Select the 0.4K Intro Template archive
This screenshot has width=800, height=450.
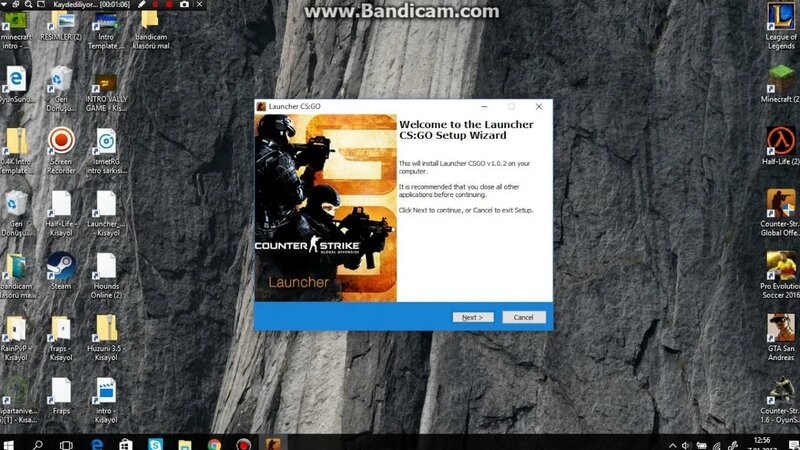click(16, 151)
